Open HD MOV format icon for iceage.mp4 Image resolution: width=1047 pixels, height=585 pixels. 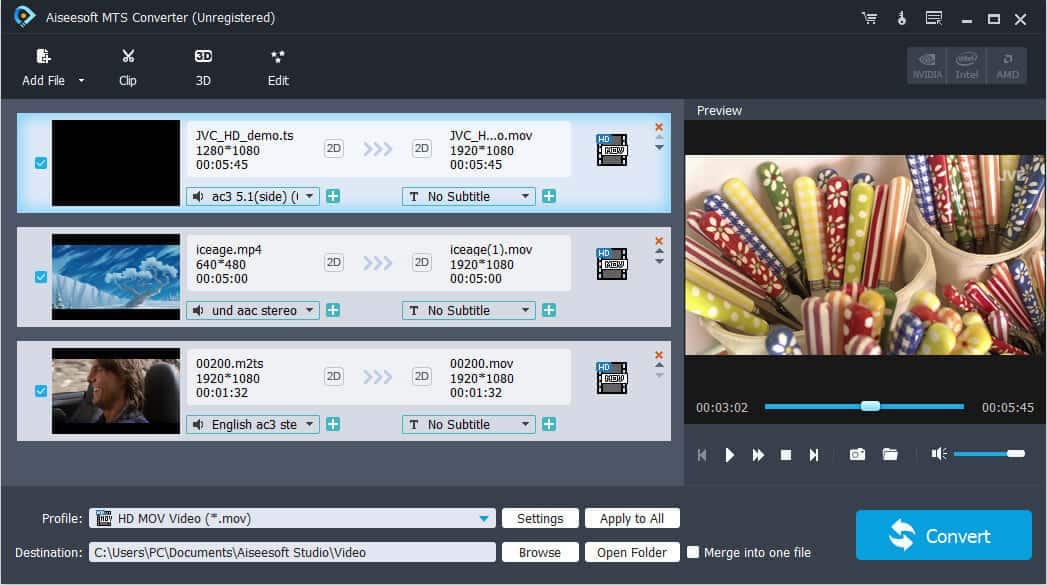pos(612,264)
